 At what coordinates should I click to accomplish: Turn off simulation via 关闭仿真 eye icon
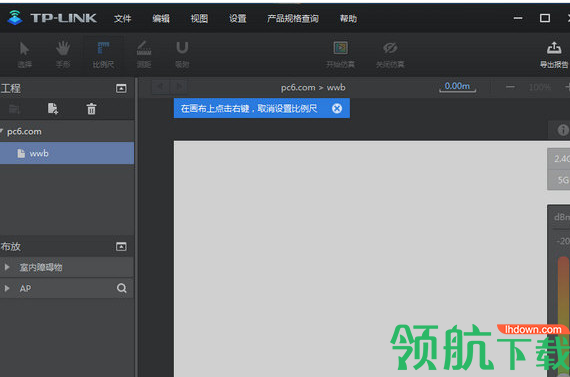(390, 55)
